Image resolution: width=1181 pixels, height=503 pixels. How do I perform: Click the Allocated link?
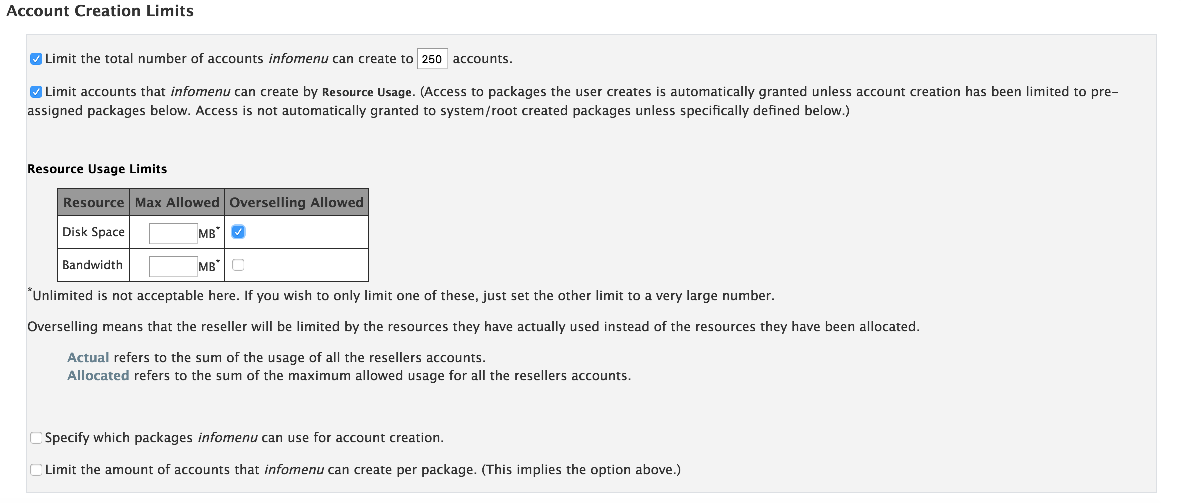click(x=98, y=376)
